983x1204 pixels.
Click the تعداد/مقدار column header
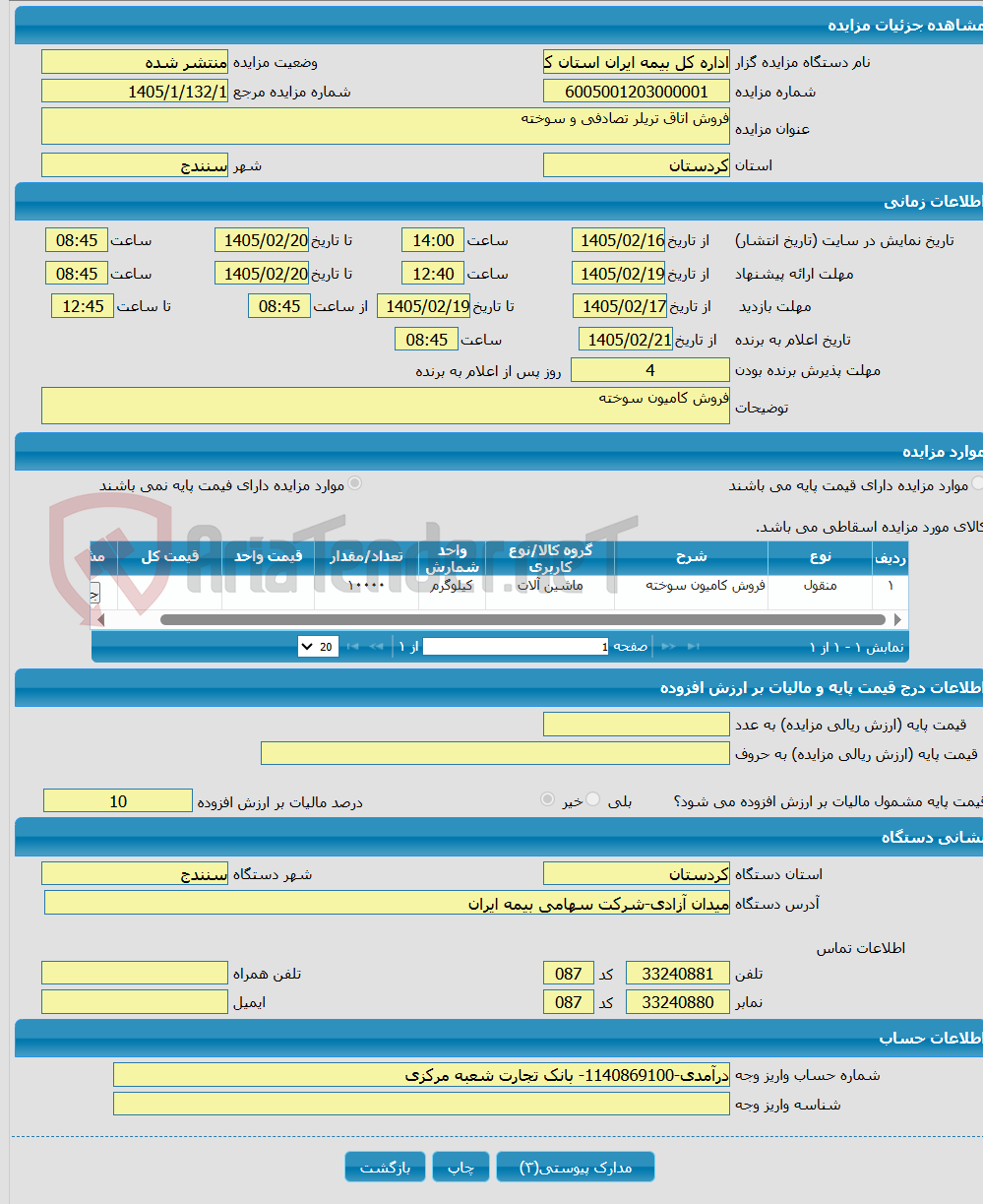click(366, 557)
